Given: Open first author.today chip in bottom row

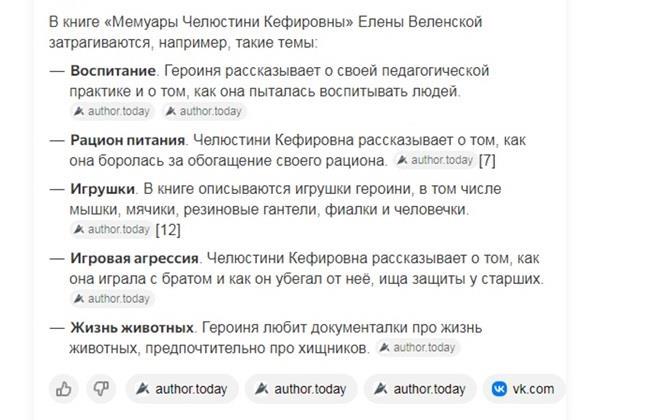Looking at the screenshot, I should [181, 389].
